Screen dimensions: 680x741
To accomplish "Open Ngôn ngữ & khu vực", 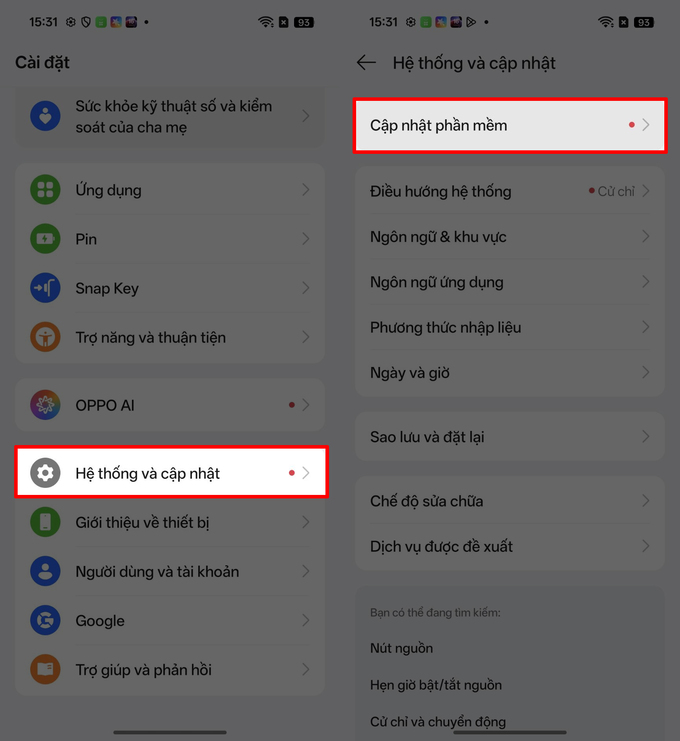I will pos(510,237).
